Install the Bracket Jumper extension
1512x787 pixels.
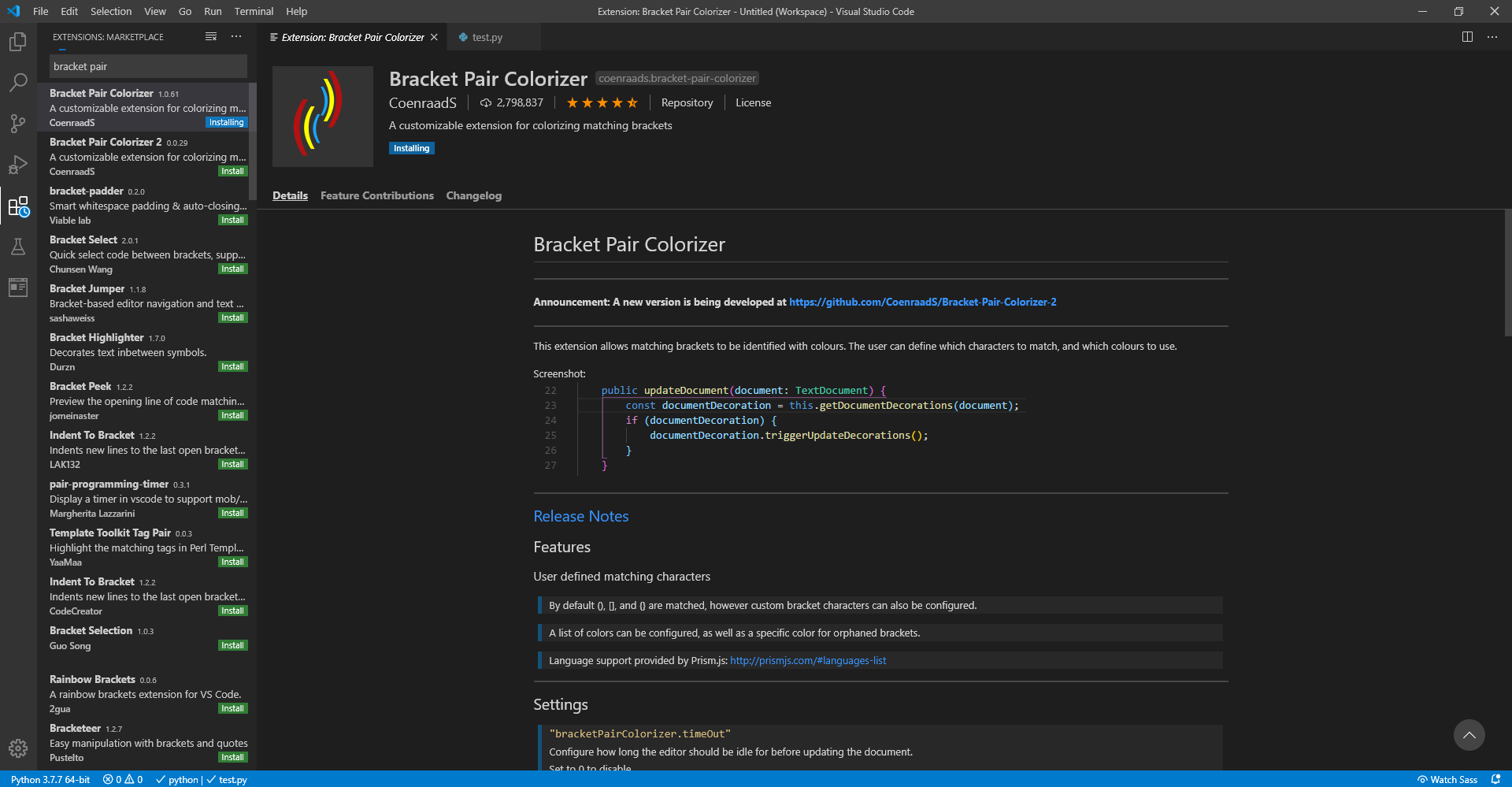[232, 317]
